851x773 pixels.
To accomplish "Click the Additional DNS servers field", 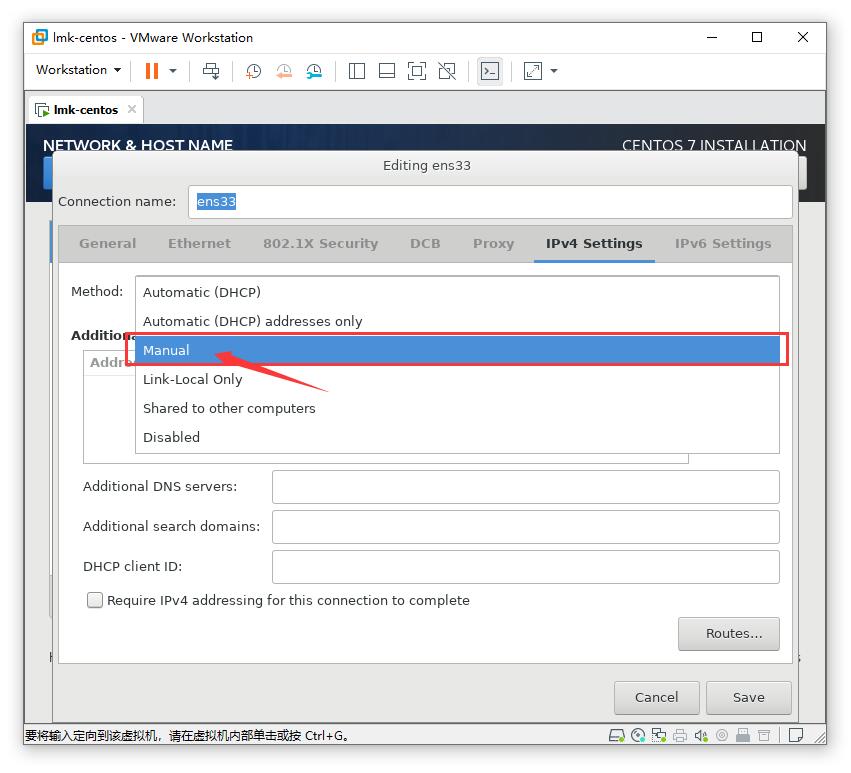I will pyautogui.click(x=525, y=486).
